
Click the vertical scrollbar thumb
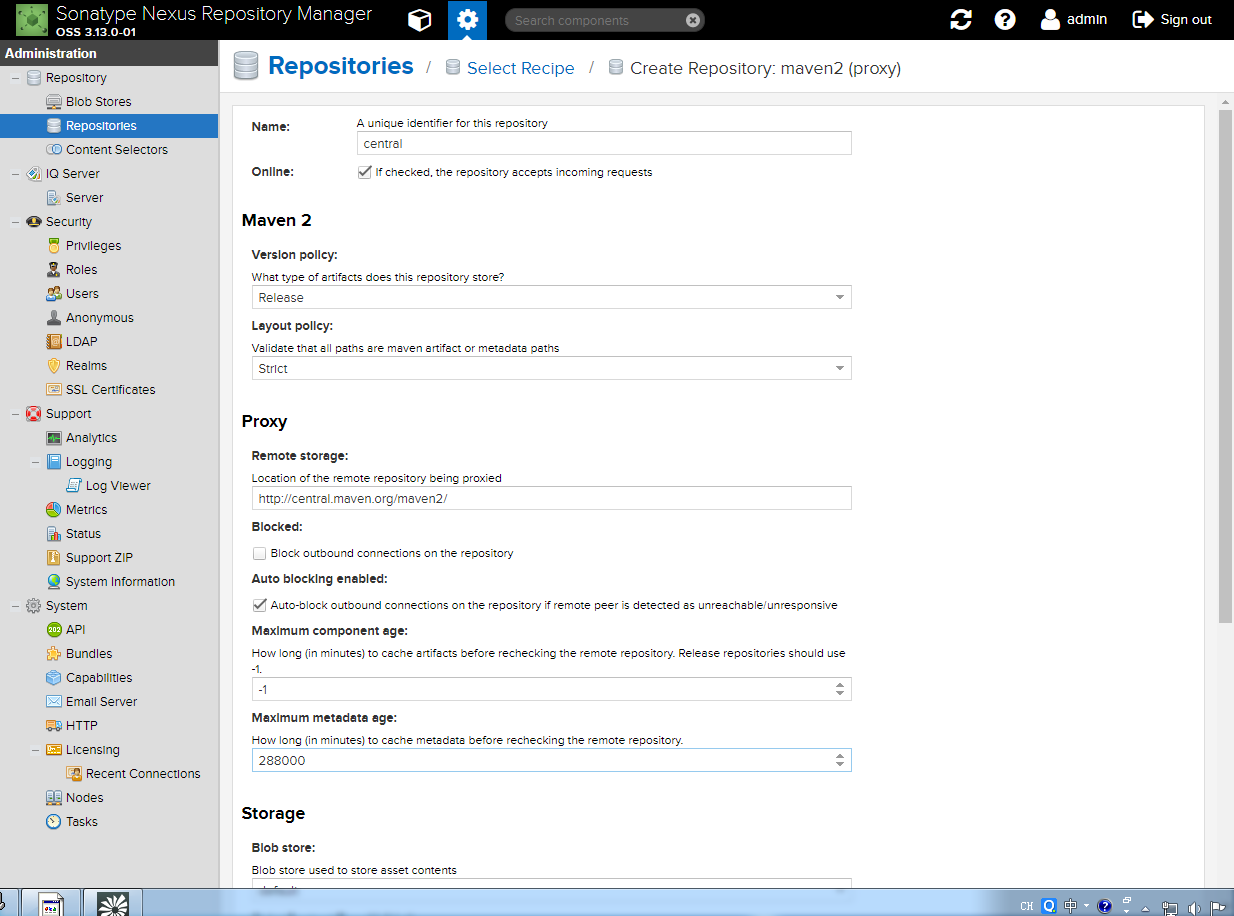1225,365
